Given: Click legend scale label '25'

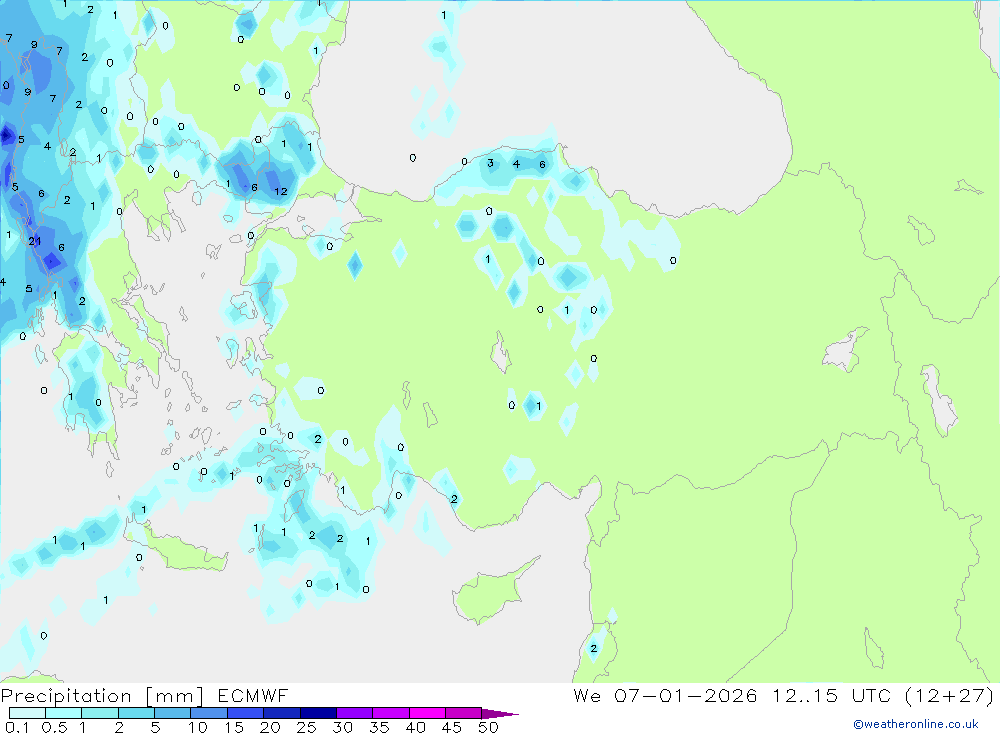Looking at the screenshot, I should click(x=306, y=727).
